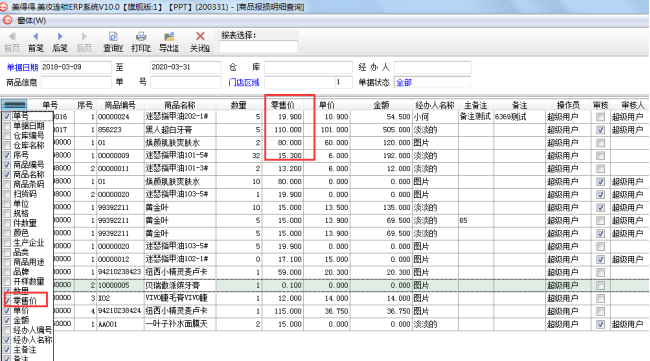Enable 商品用途 column checkbox
Screen dimensions: 650x361
click(x=7, y=262)
